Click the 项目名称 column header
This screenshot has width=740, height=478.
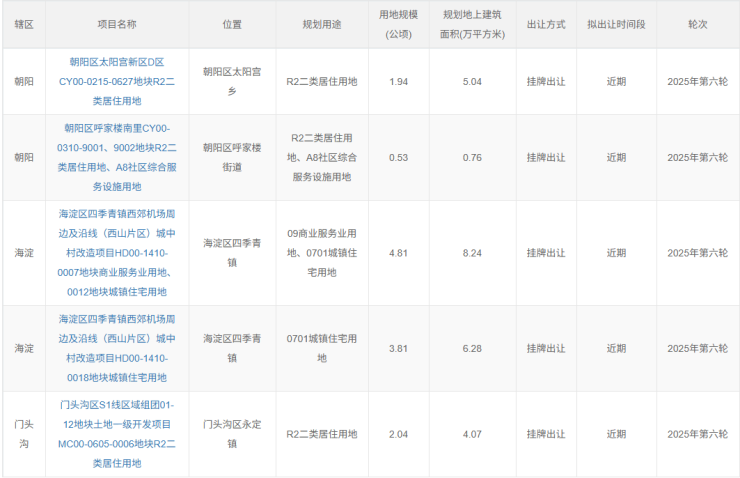[118, 23]
